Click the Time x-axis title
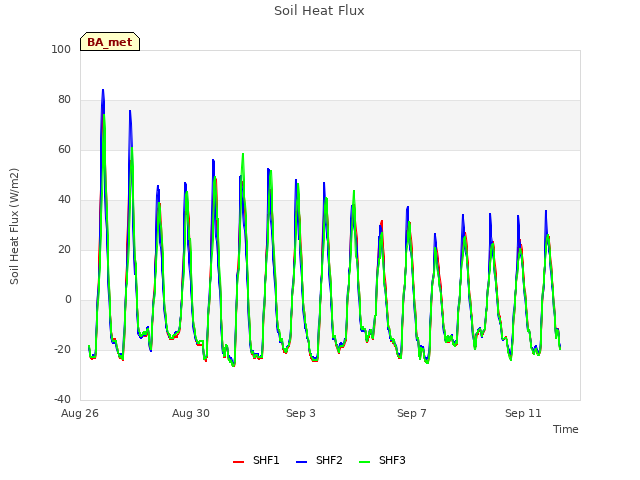The height and width of the screenshot is (480, 640). pyautogui.click(x=565, y=429)
